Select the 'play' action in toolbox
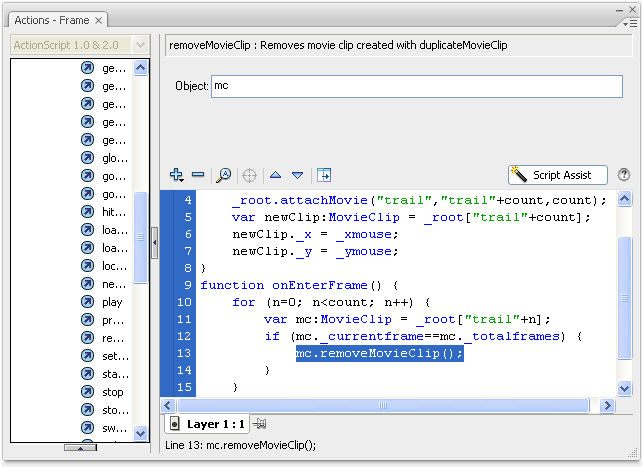Screen dimensions: 643x468 coord(112,302)
